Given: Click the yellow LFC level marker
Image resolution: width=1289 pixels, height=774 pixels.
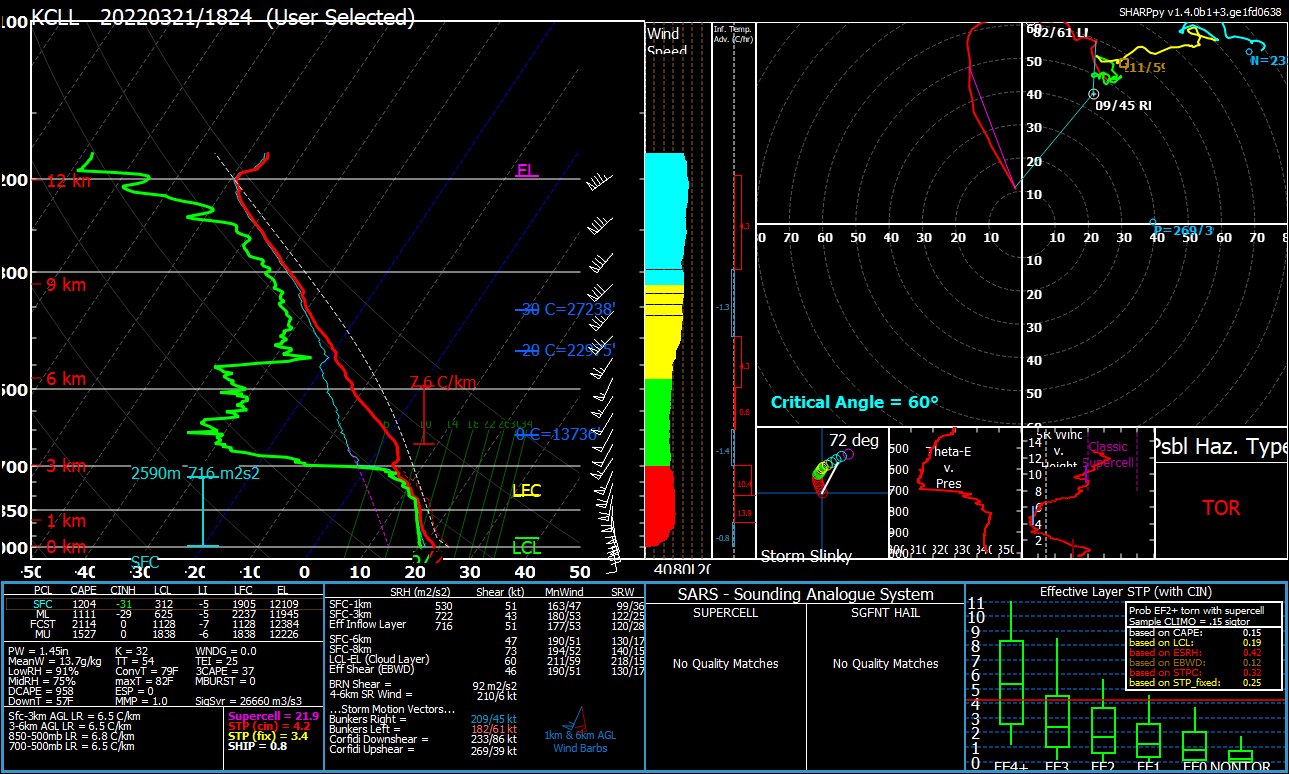Looking at the screenshot, I should tap(526, 490).
